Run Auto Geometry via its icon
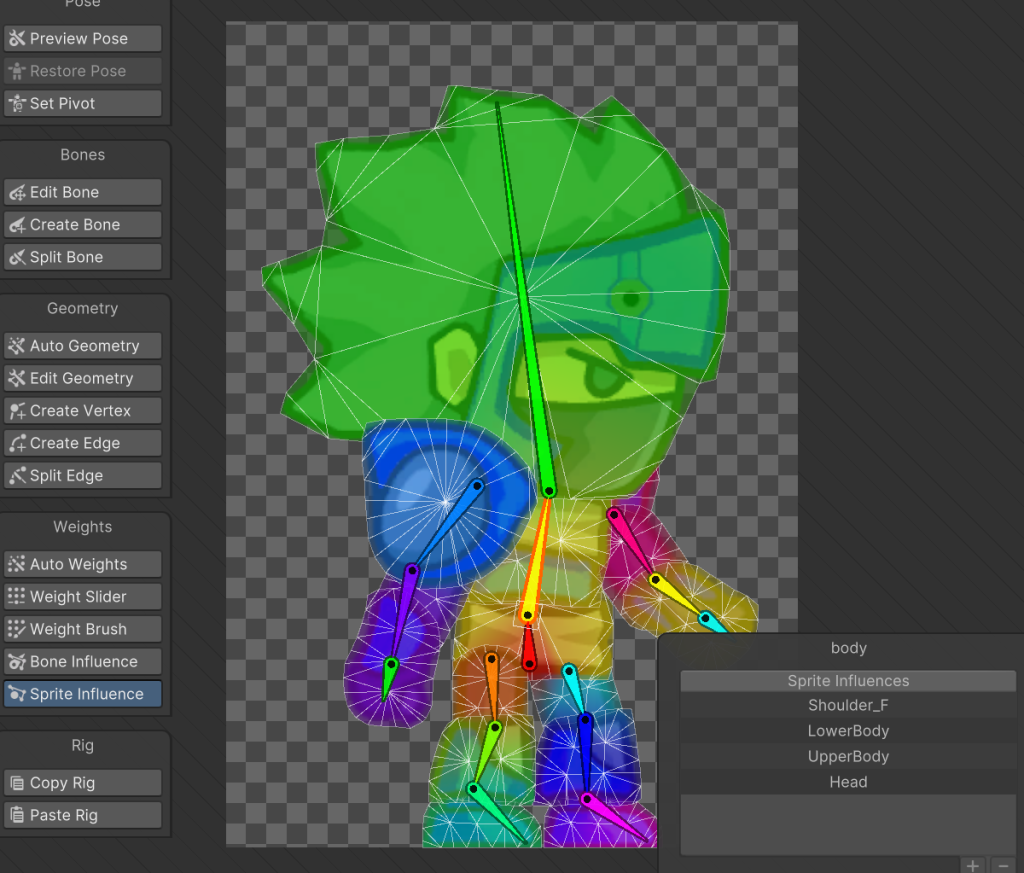Viewport: 1024px width, 873px height. click(x=17, y=347)
